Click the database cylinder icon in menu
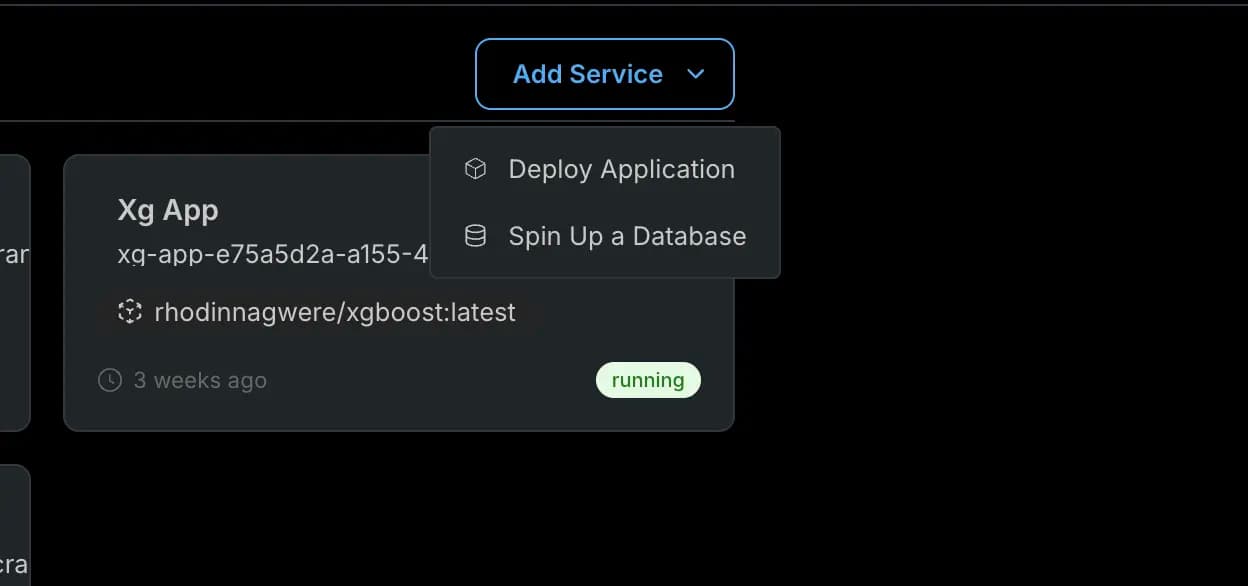The width and height of the screenshot is (1248, 586). pos(476,236)
